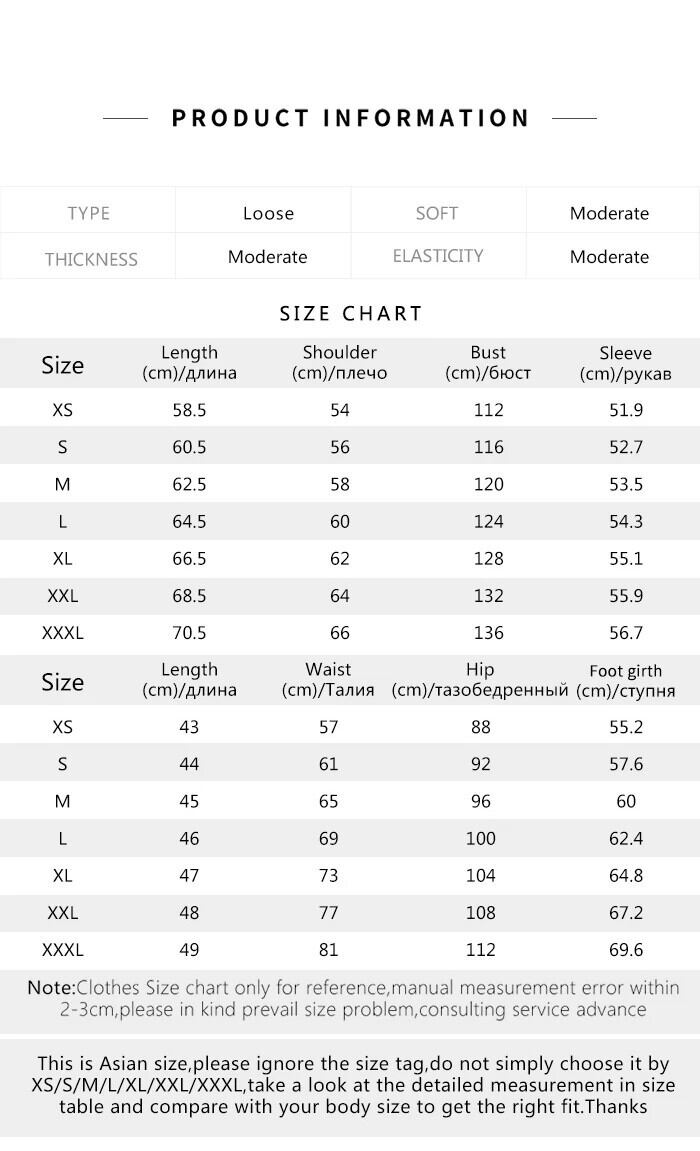Screen dimensions: 700x1151
Task: Click the Hip (cm) column header
Action: 480,680
